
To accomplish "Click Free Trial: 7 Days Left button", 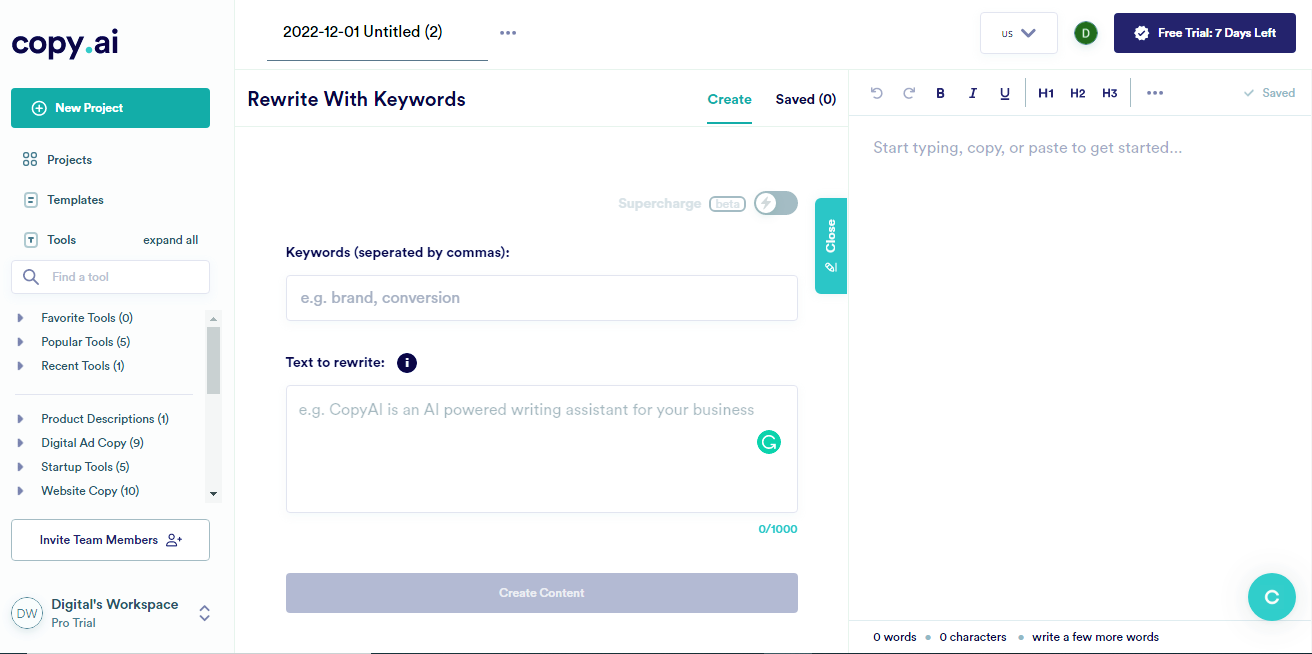I will pyautogui.click(x=1205, y=33).
